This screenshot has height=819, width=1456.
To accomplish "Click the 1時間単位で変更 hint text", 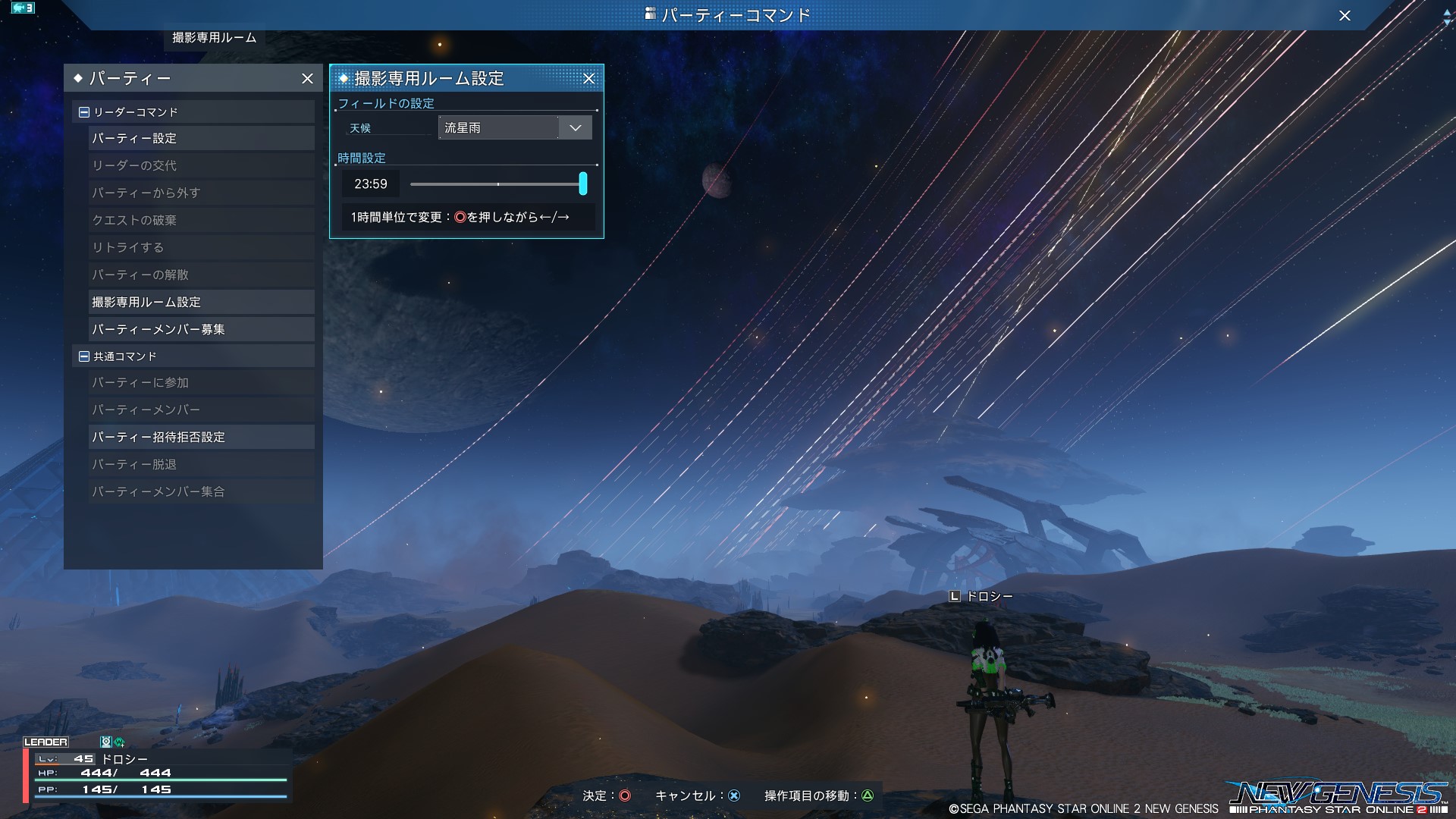I will (460, 217).
